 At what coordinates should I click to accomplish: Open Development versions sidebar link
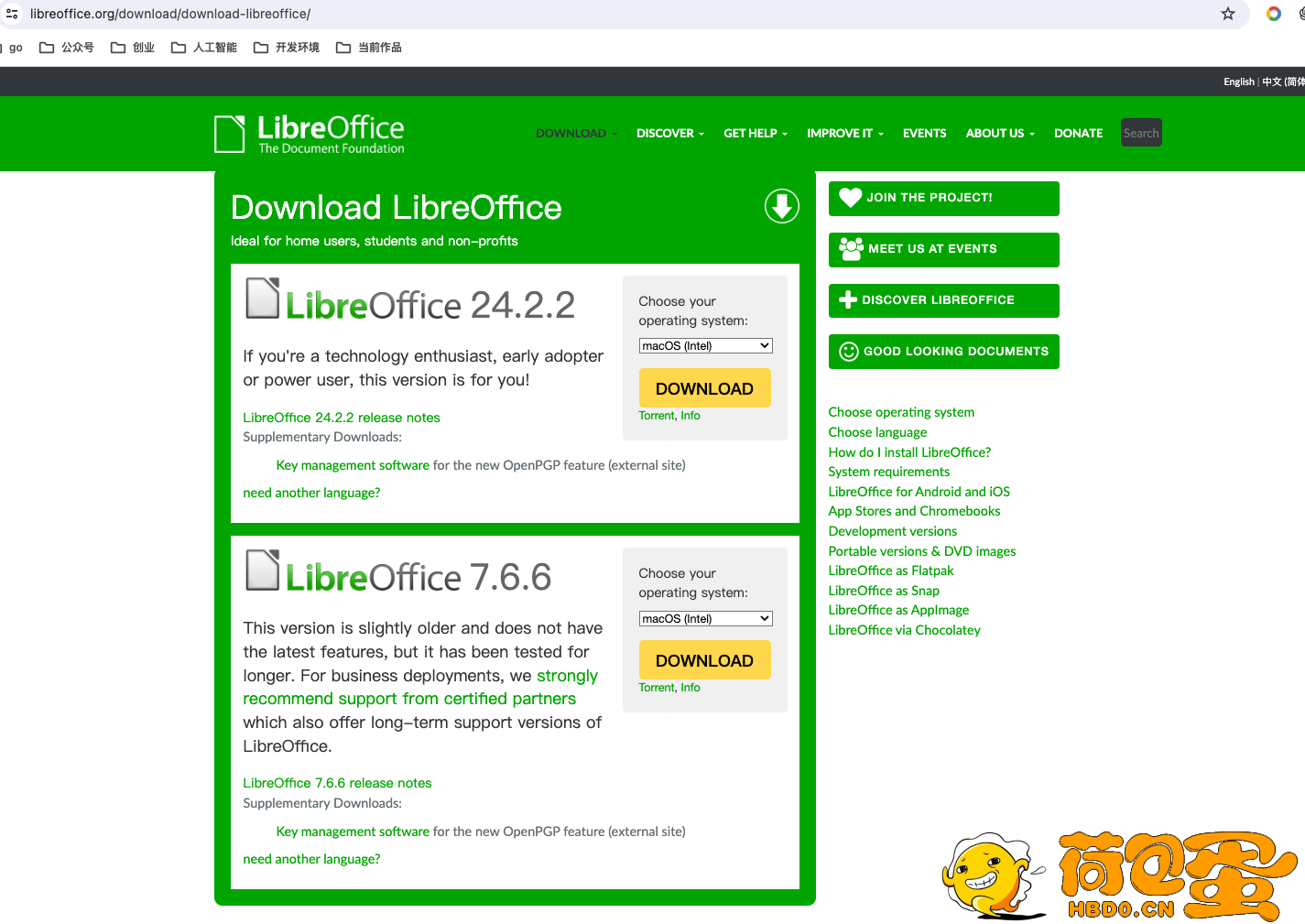pos(893,531)
